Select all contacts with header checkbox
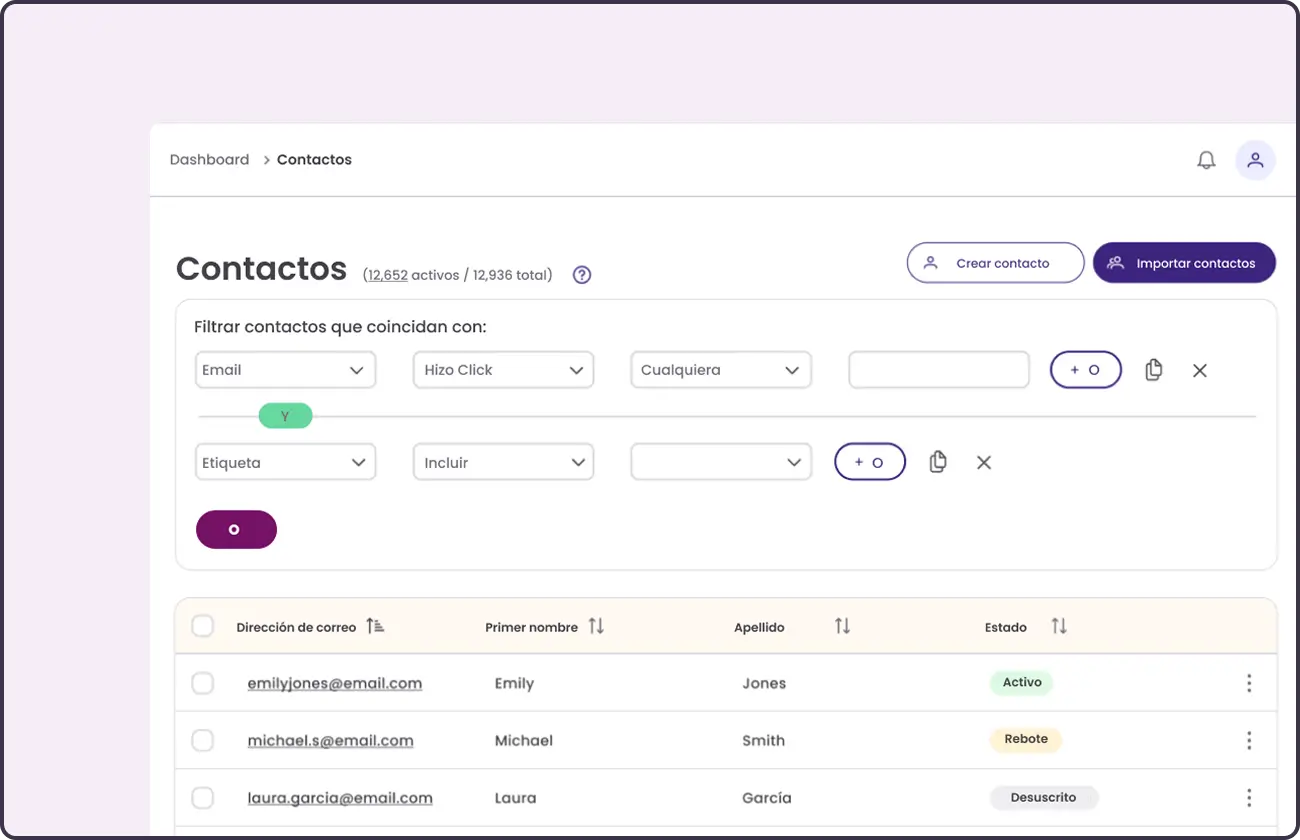 click(203, 625)
